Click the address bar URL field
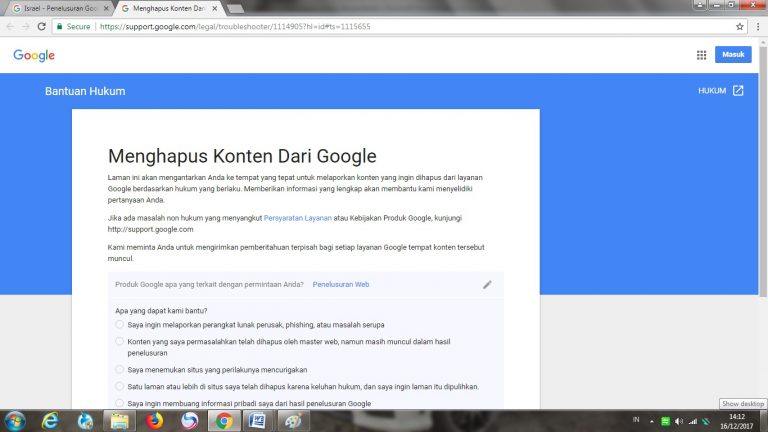Image resolution: width=768 pixels, height=432 pixels. pyautogui.click(x=400, y=26)
